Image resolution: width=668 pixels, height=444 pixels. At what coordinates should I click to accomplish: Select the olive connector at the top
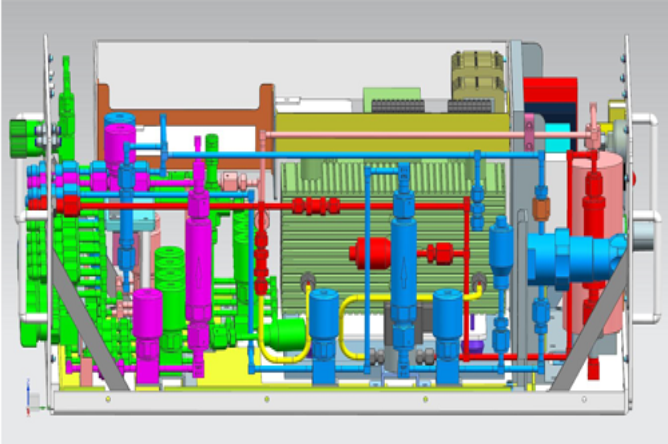coord(475,73)
